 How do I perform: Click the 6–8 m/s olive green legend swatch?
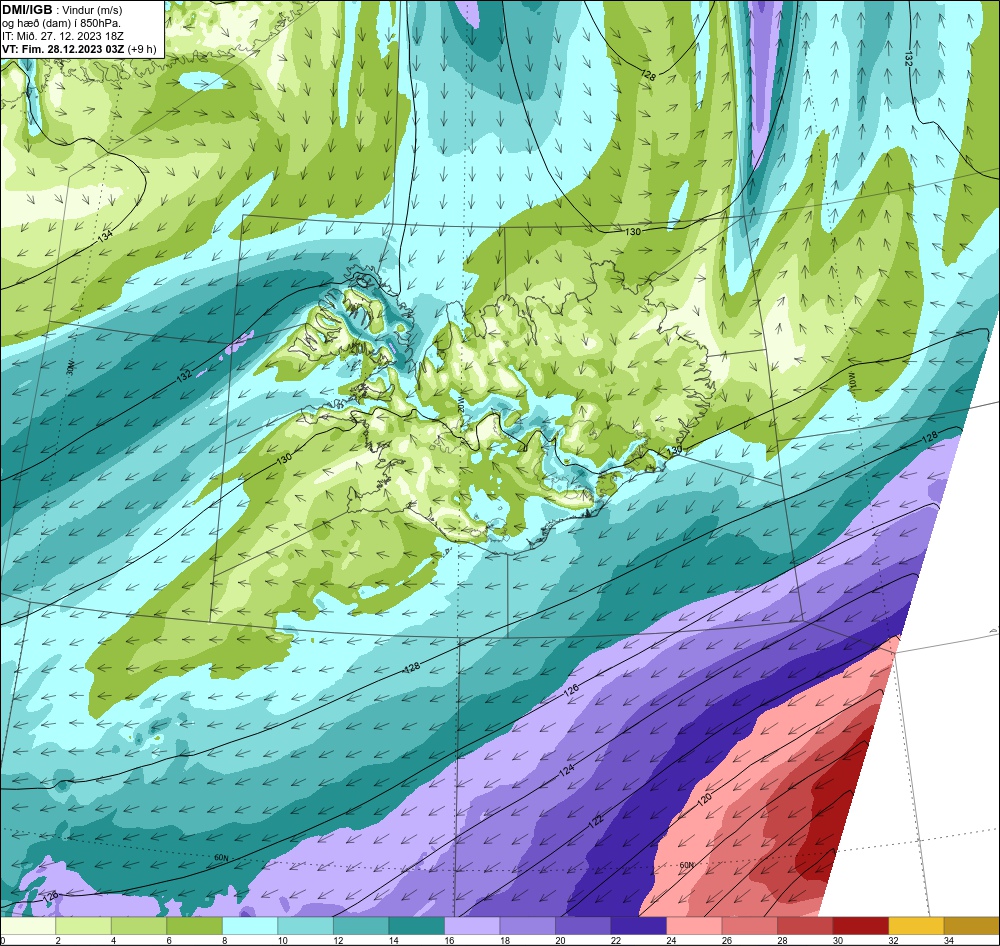[x=195, y=925]
